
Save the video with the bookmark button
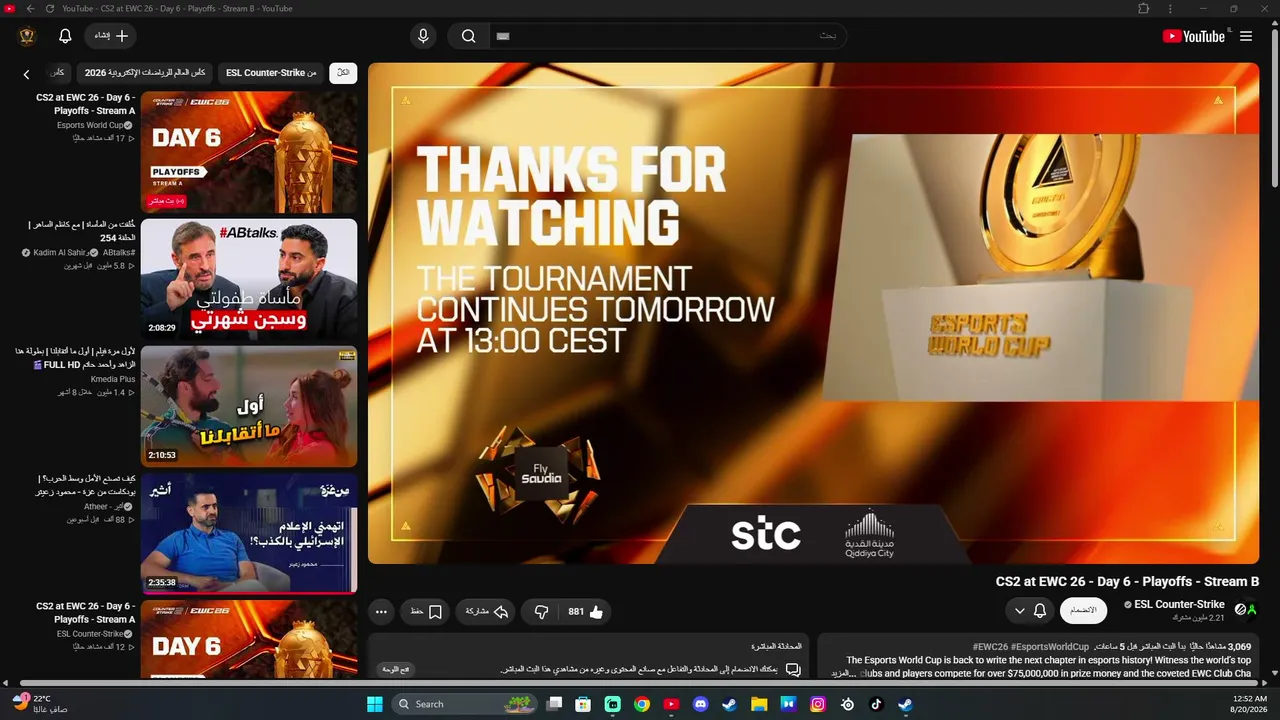pos(425,612)
